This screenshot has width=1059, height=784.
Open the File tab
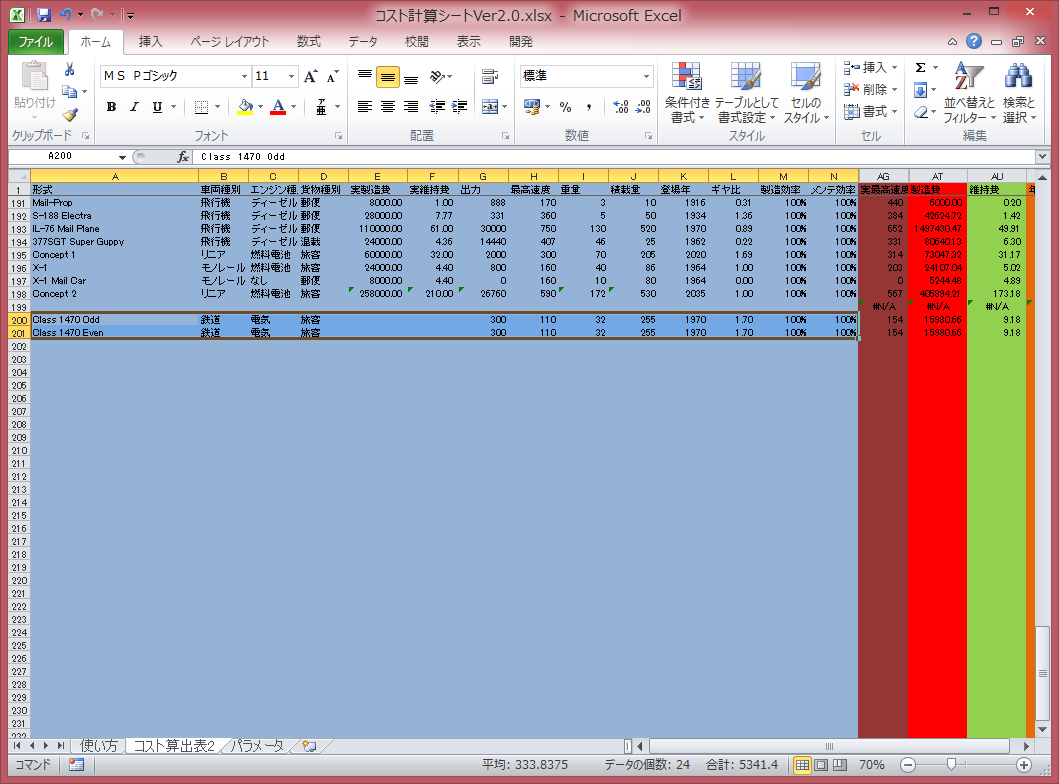pyautogui.click(x=36, y=42)
